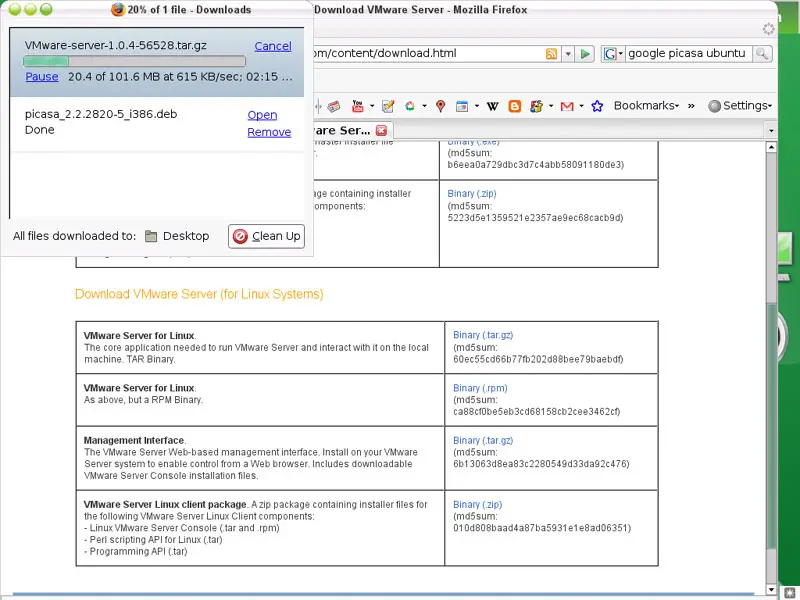The image size is (800, 600).
Task: Click Binary (.zip) link with md5sum 5223d5e1...
Action: (471, 194)
